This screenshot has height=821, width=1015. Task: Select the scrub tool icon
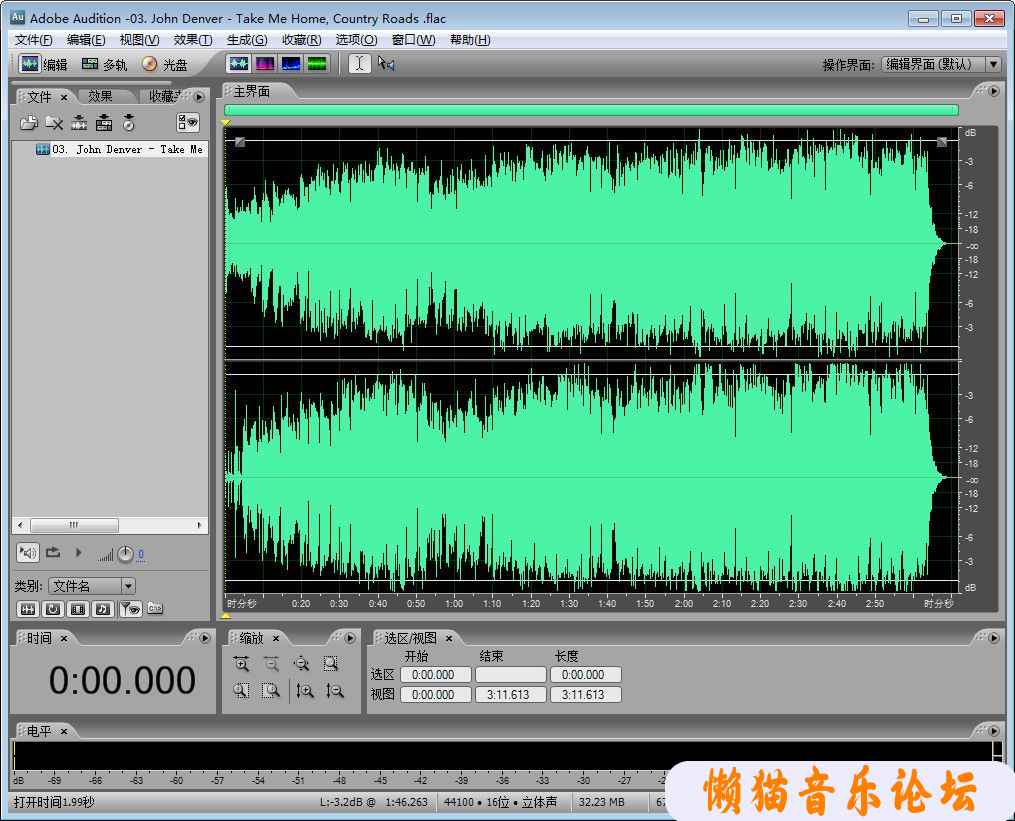(x=386, y=63)
